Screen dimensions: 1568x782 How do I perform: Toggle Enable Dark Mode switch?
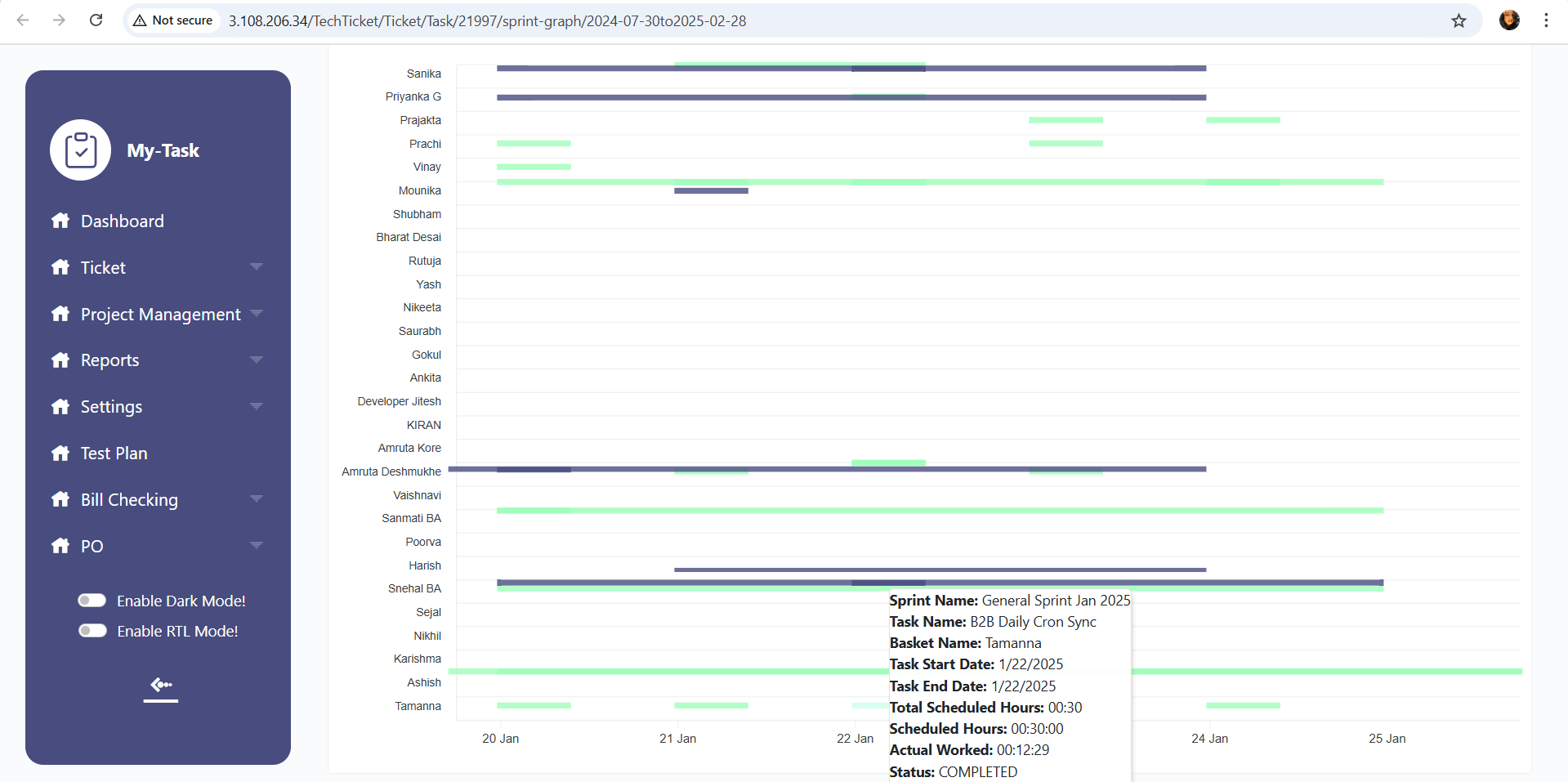(x=92, y=601)
